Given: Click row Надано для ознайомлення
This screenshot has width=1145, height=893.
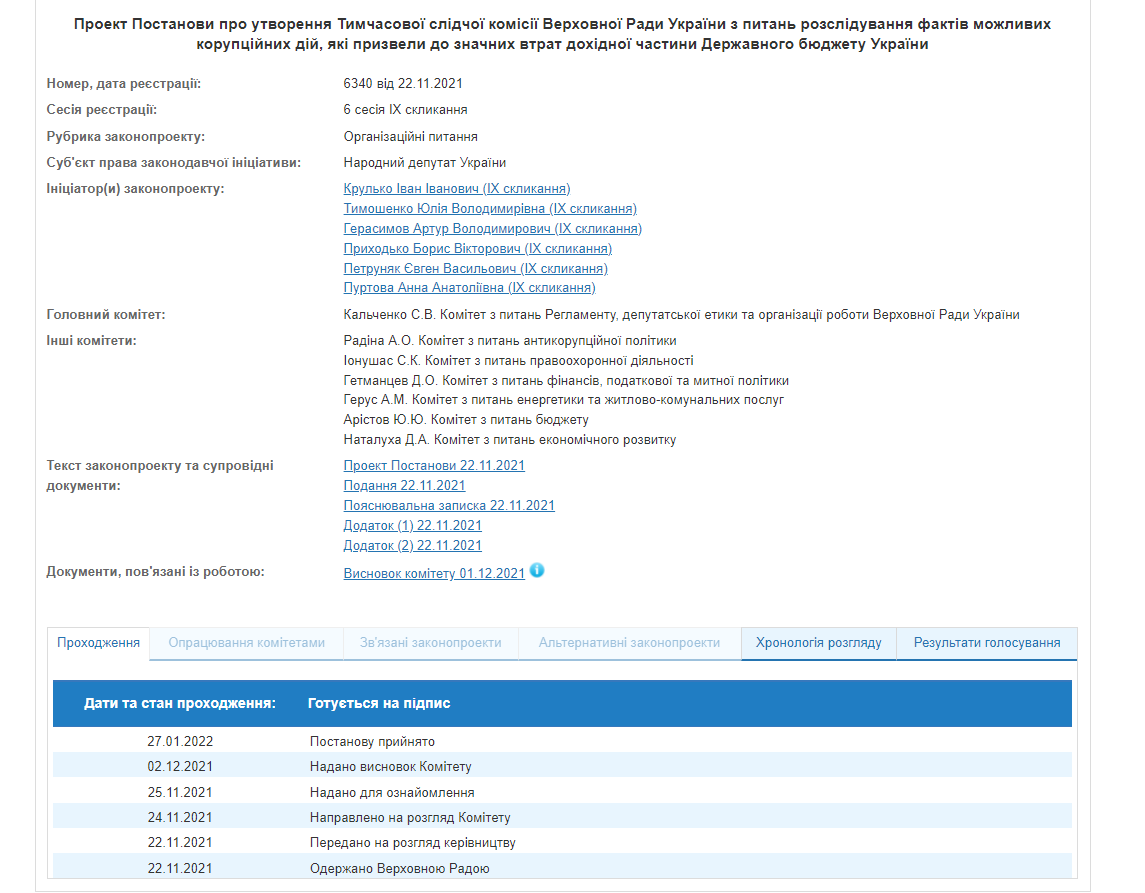Looking at the screenshot, I should (562, 792).
